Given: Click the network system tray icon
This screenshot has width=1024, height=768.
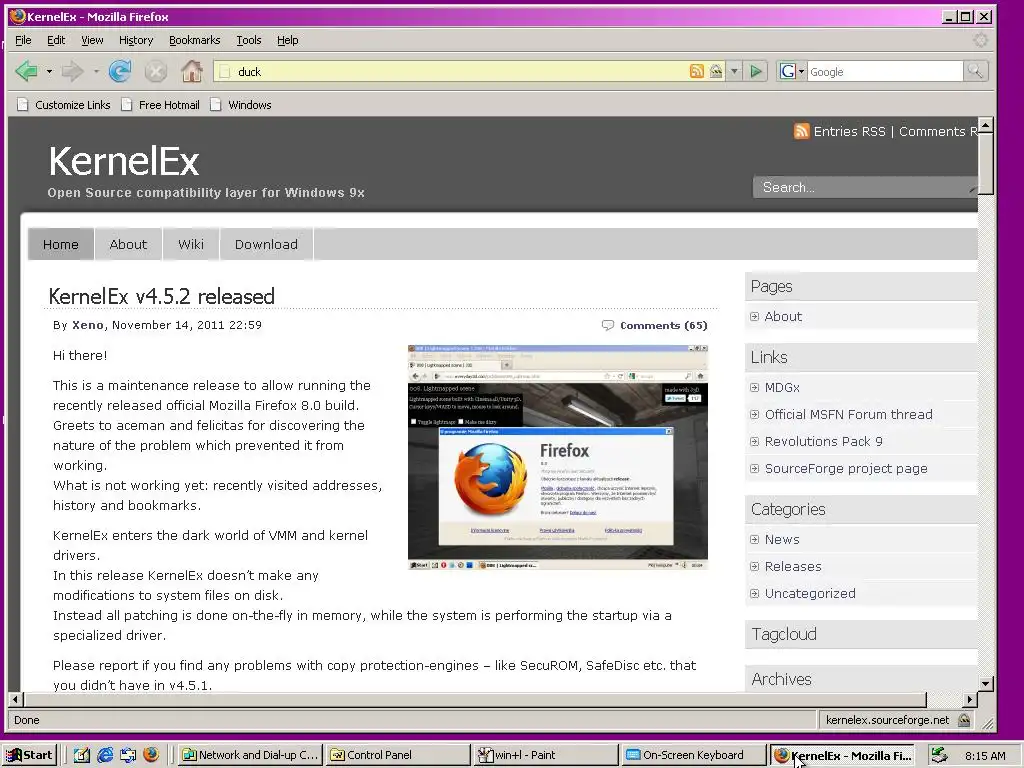Looking at the screenshot, I should point(939,754).
